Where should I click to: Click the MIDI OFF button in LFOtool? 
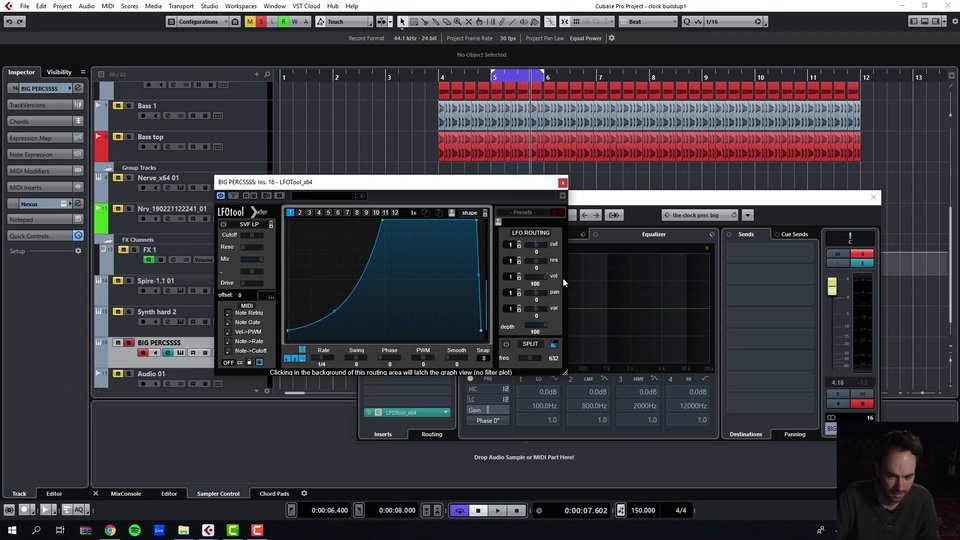coord(228,362)
